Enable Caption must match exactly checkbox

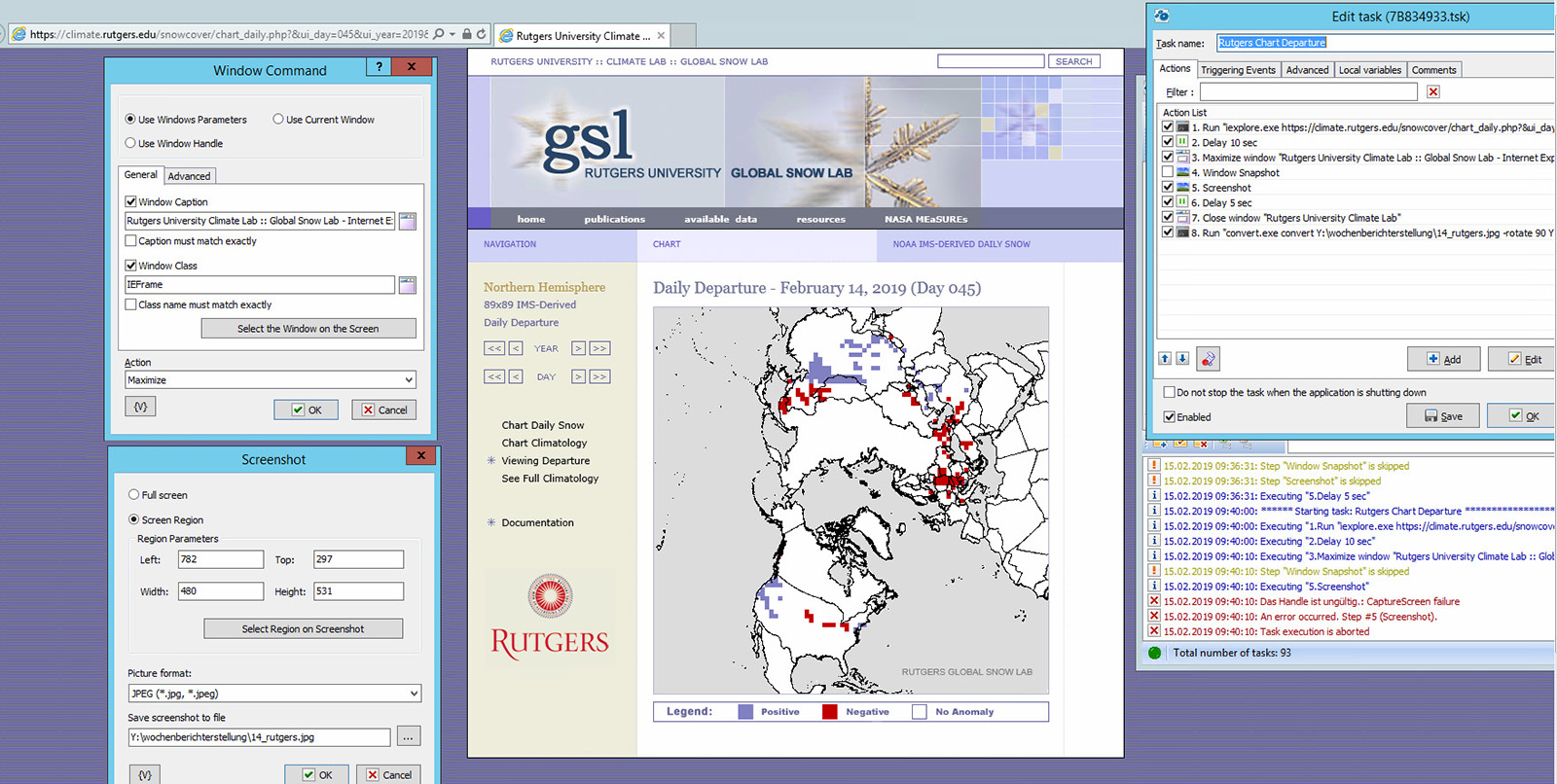pyautogui.click(x=130, y=240)
